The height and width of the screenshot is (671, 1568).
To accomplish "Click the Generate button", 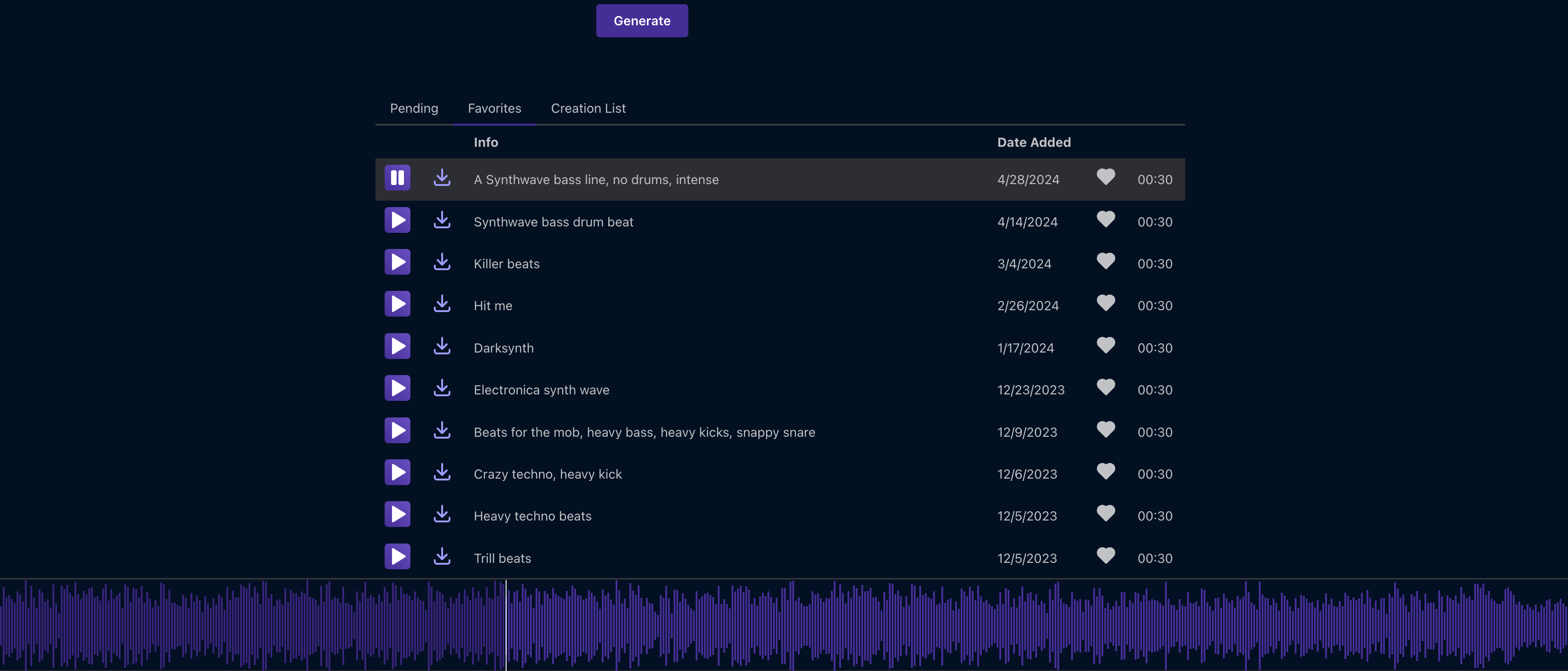I will coord(641,21).
